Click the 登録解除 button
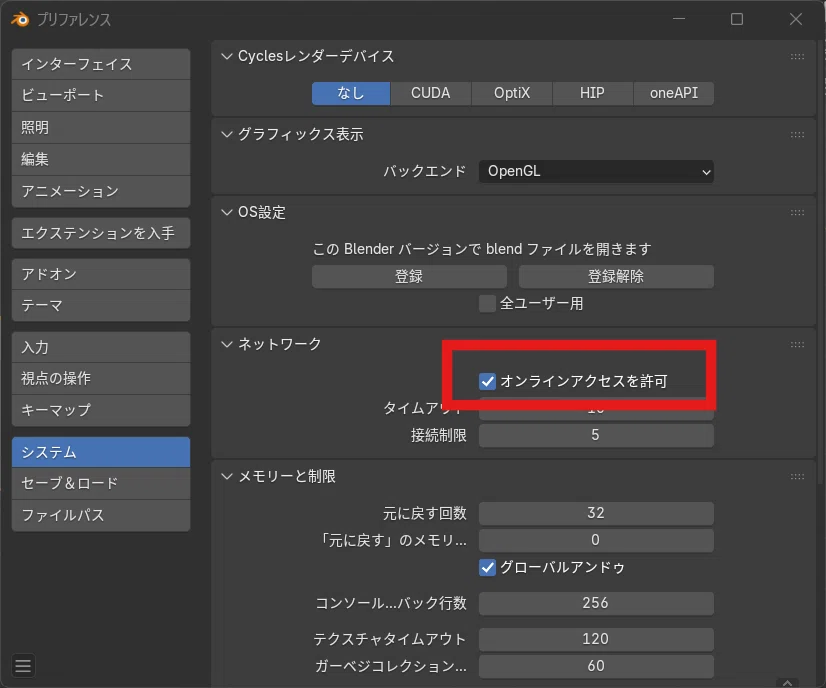The image size is (826, 688). click(x=616, y=277)
